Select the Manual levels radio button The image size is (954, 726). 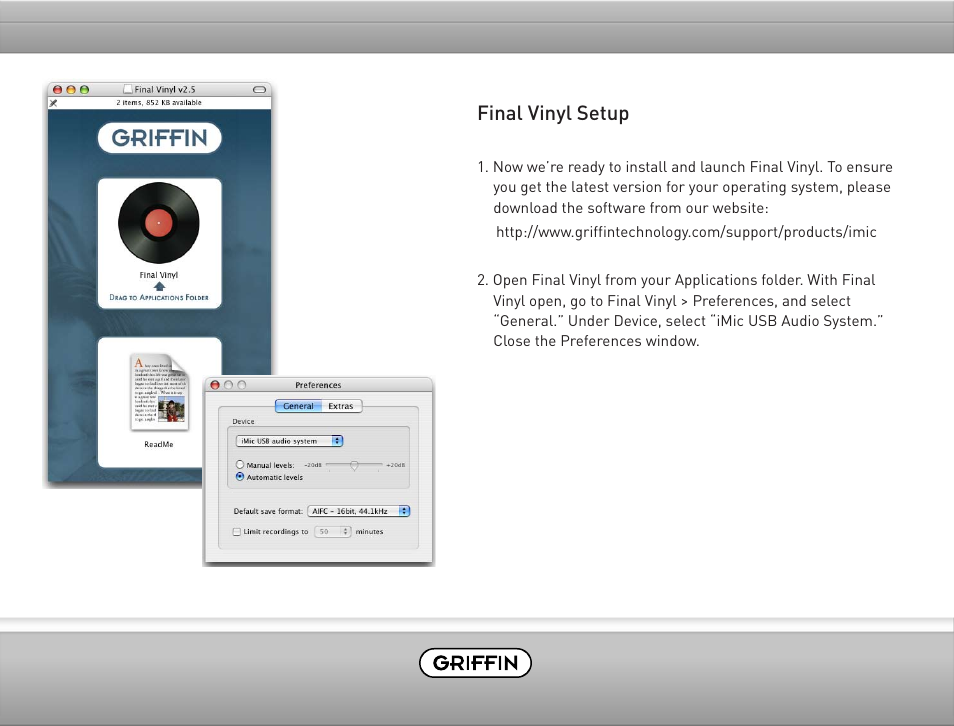click(x=240, y=464)
